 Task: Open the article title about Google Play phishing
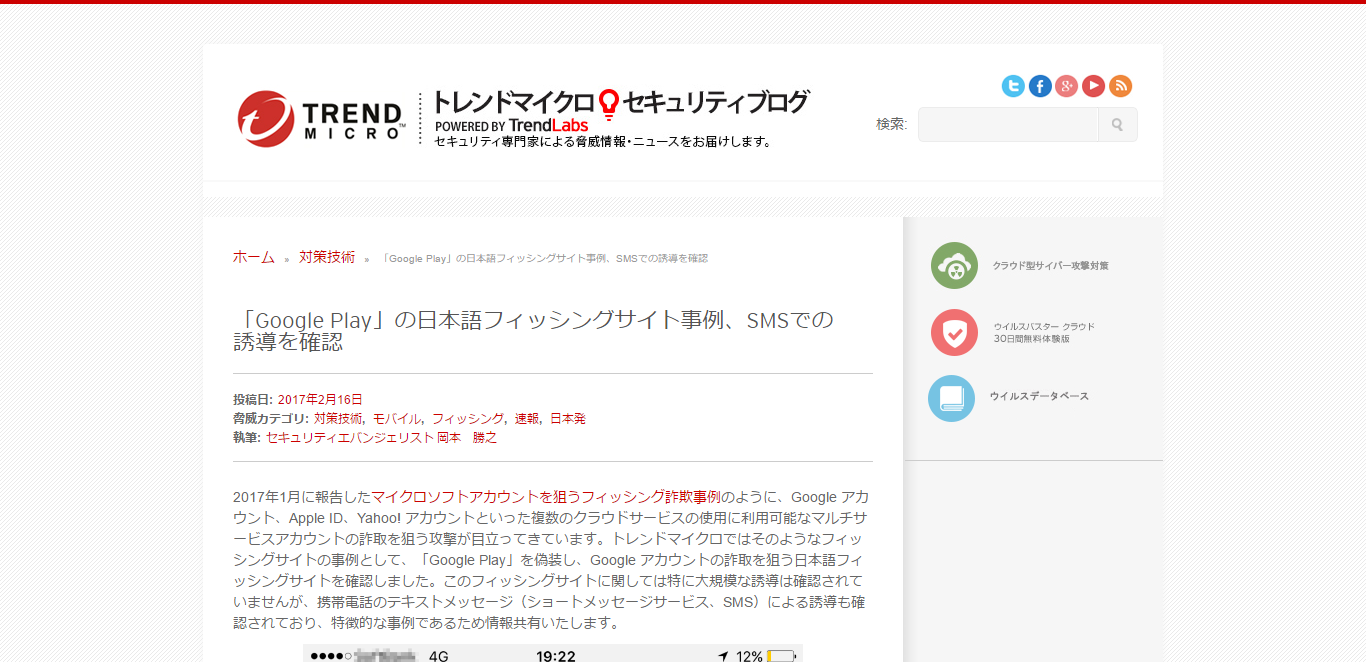533,331
